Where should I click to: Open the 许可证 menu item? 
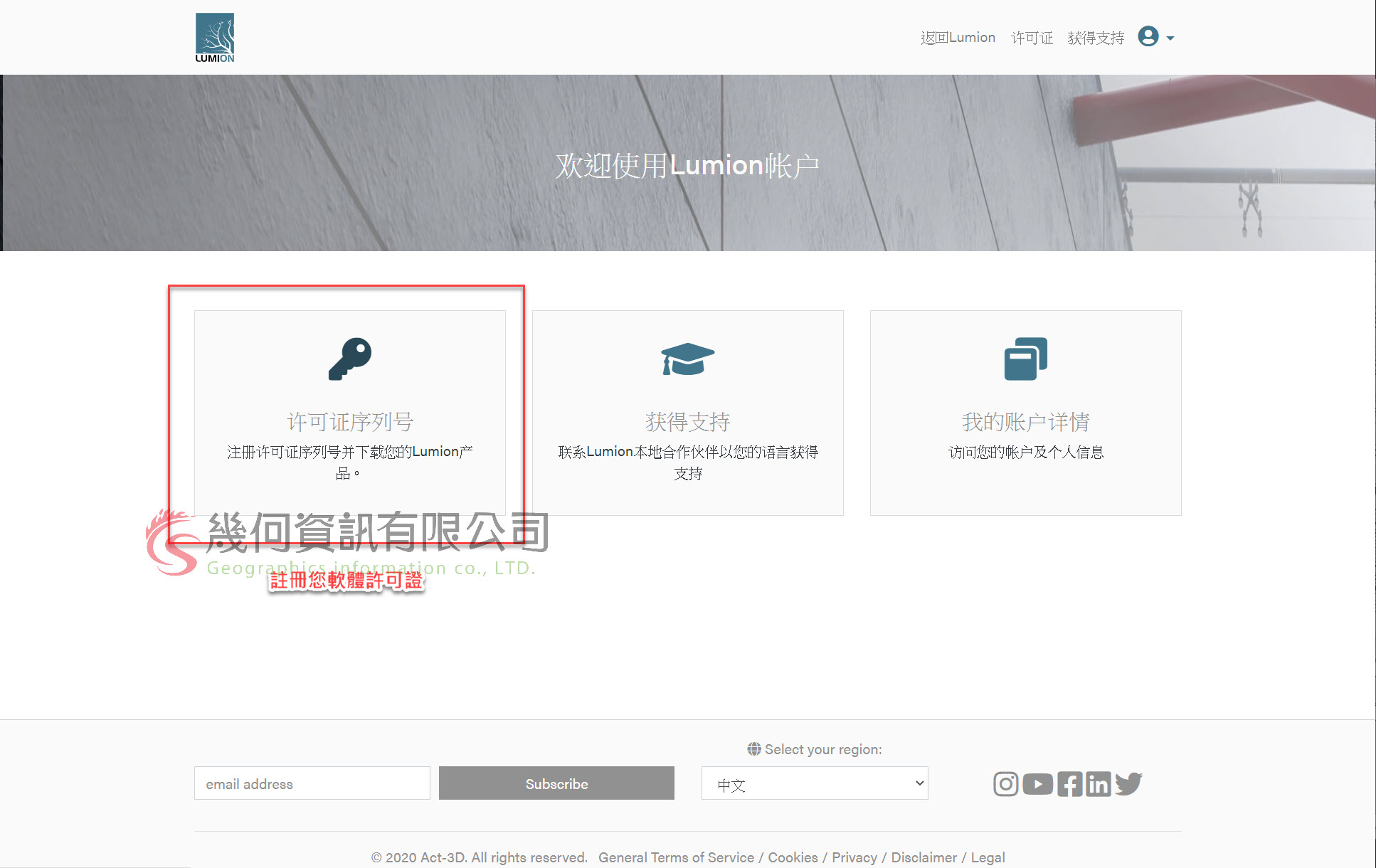(1032, 38)
